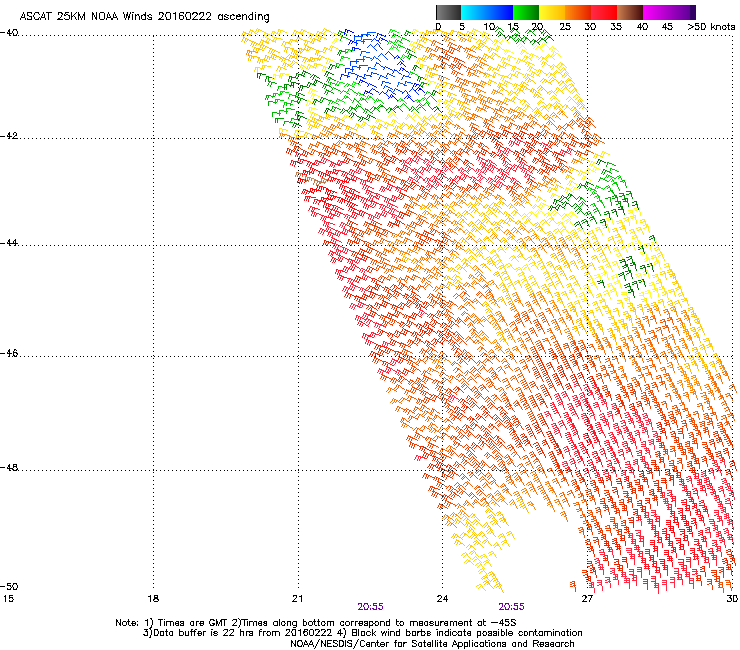Click the NOAA/NESDIS credit text
The width and height of the screenshot is (740, 650).
click(432, 644)
